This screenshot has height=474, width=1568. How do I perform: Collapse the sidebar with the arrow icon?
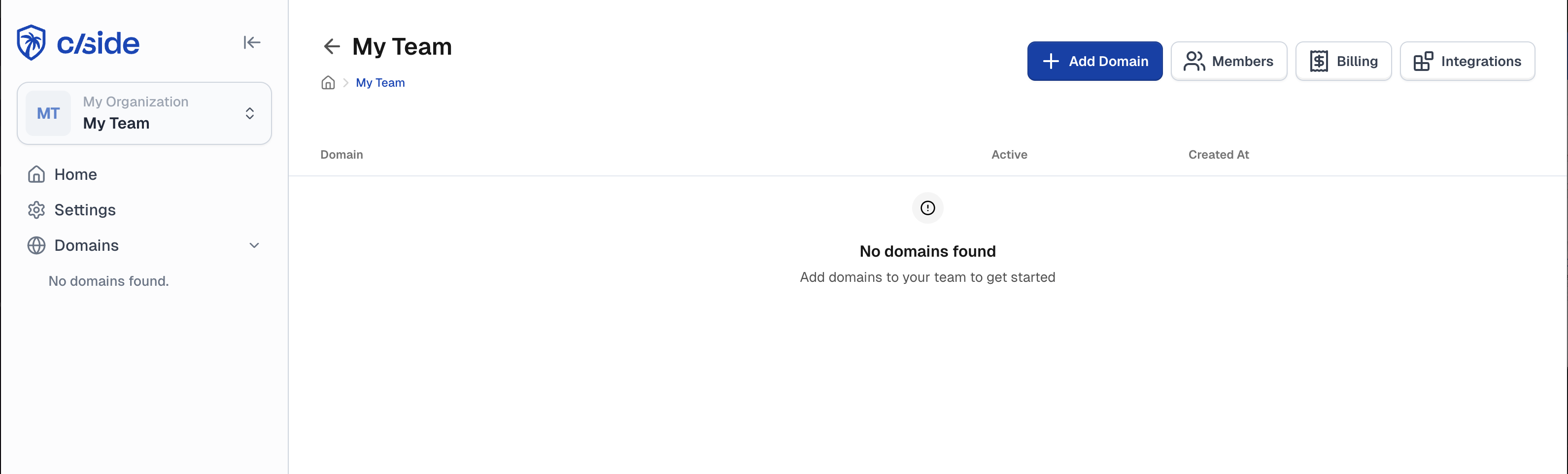[252, 42]
